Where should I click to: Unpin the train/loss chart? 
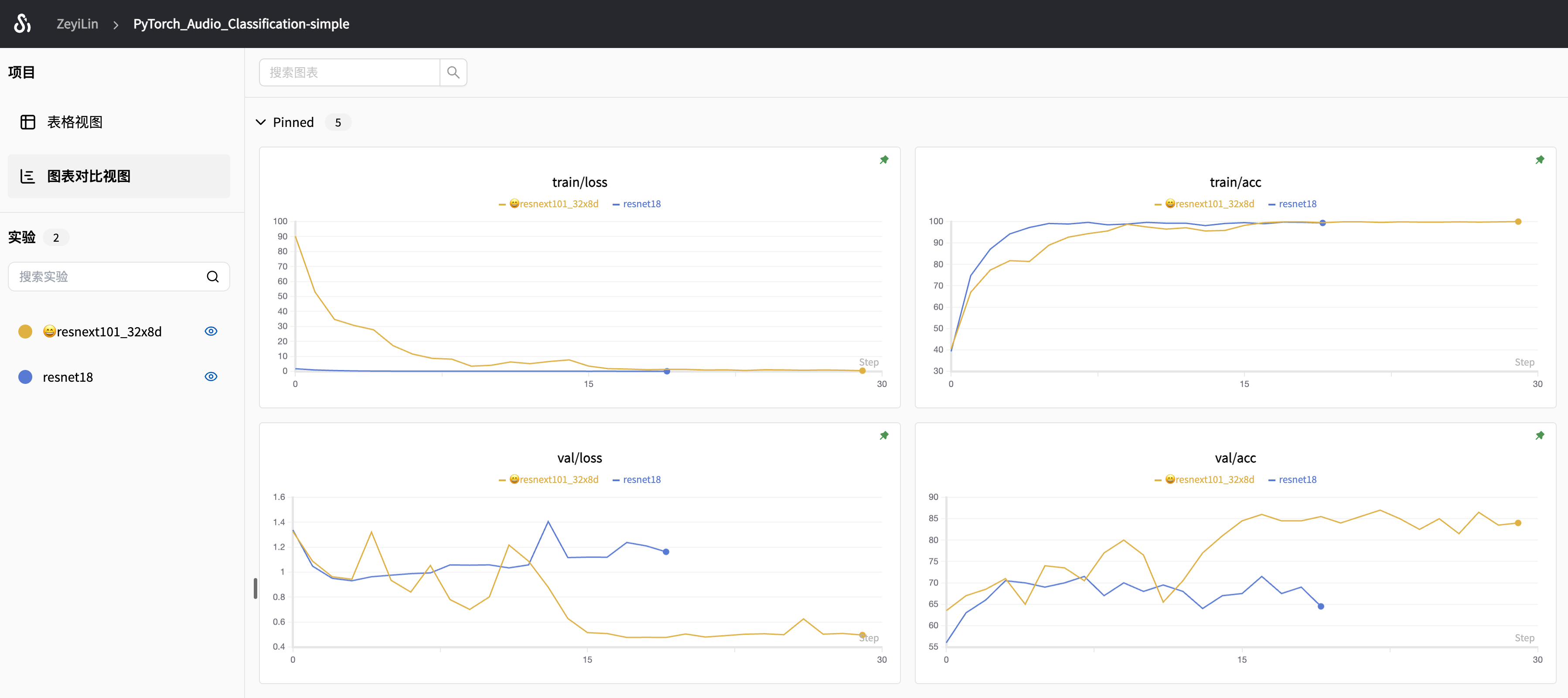[x=884, y=160]
